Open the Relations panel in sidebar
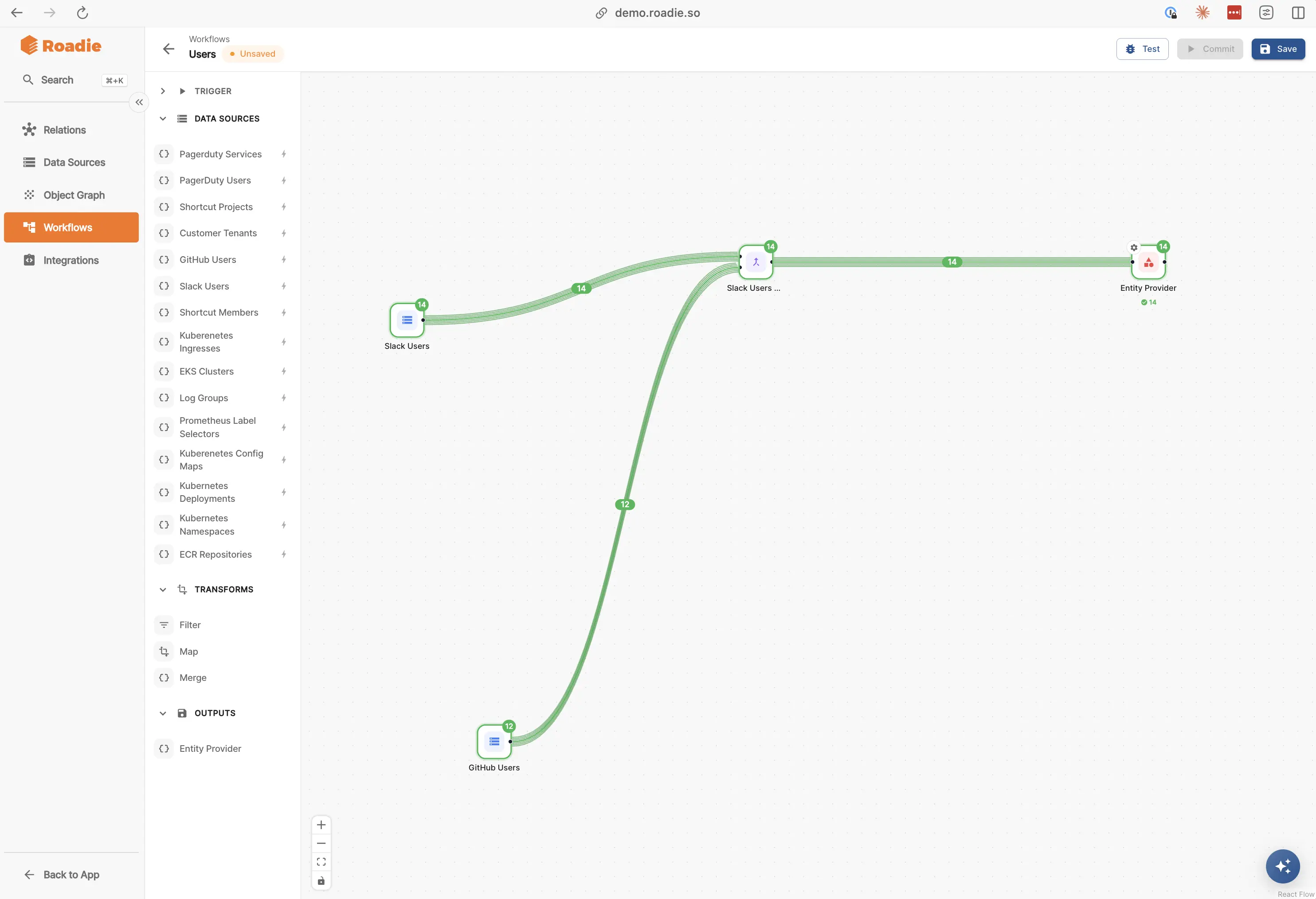 [64, 129]
